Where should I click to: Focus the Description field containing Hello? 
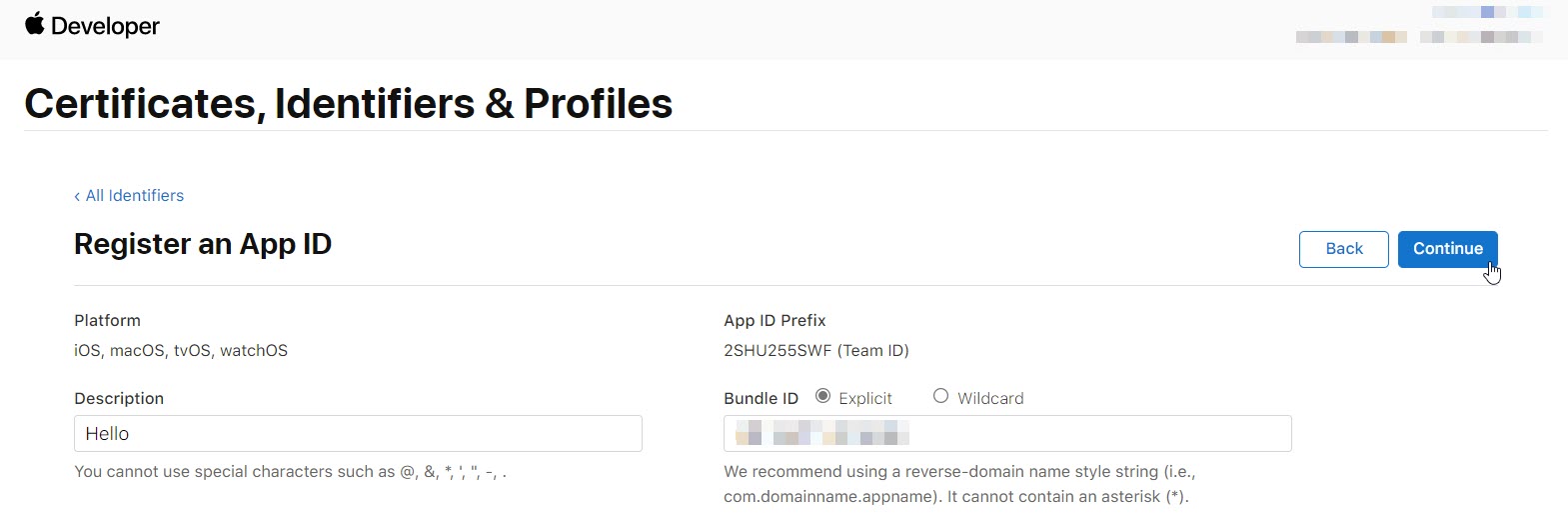tap(358, 433)
